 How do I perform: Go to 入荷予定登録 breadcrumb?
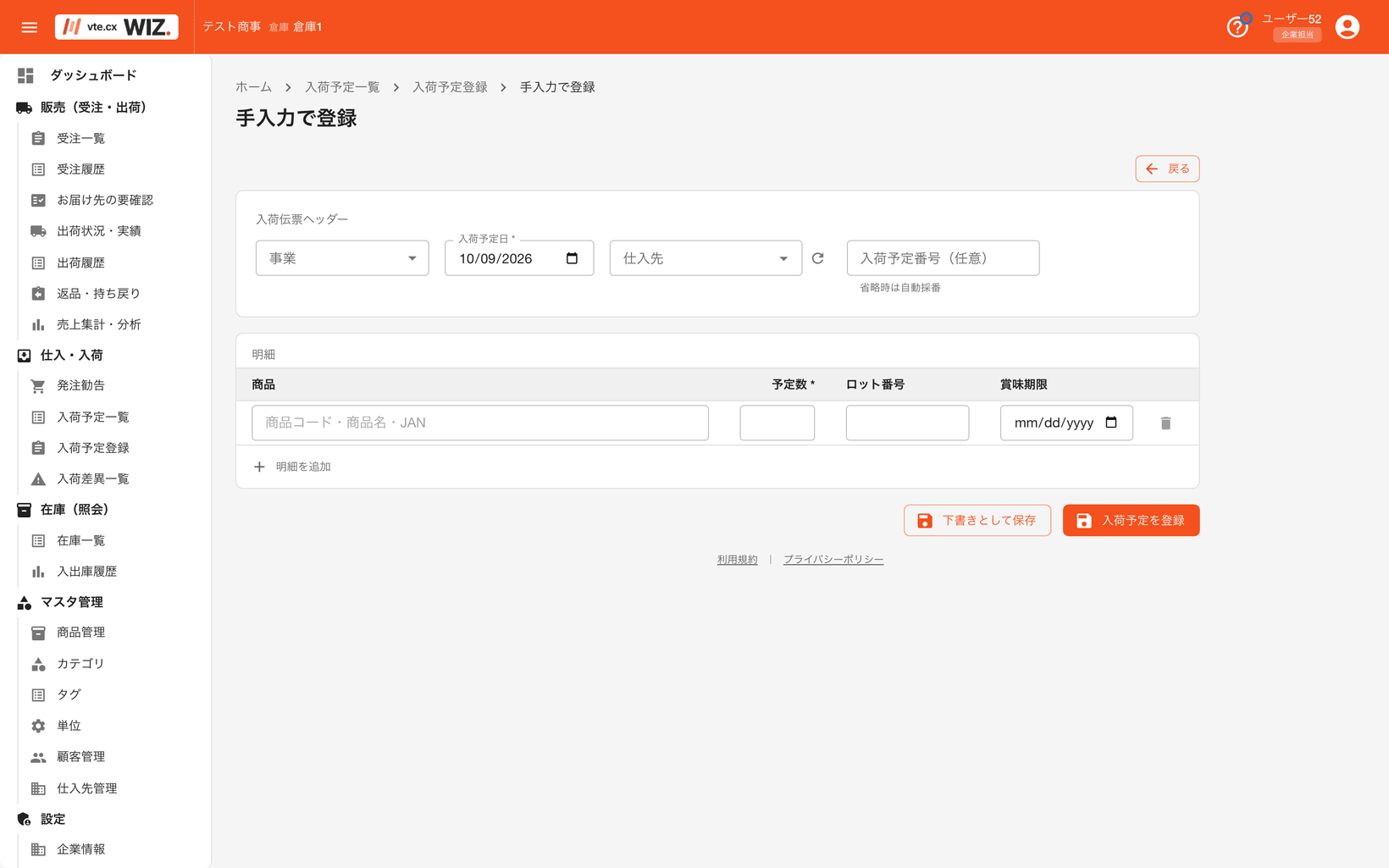point(450,87)
